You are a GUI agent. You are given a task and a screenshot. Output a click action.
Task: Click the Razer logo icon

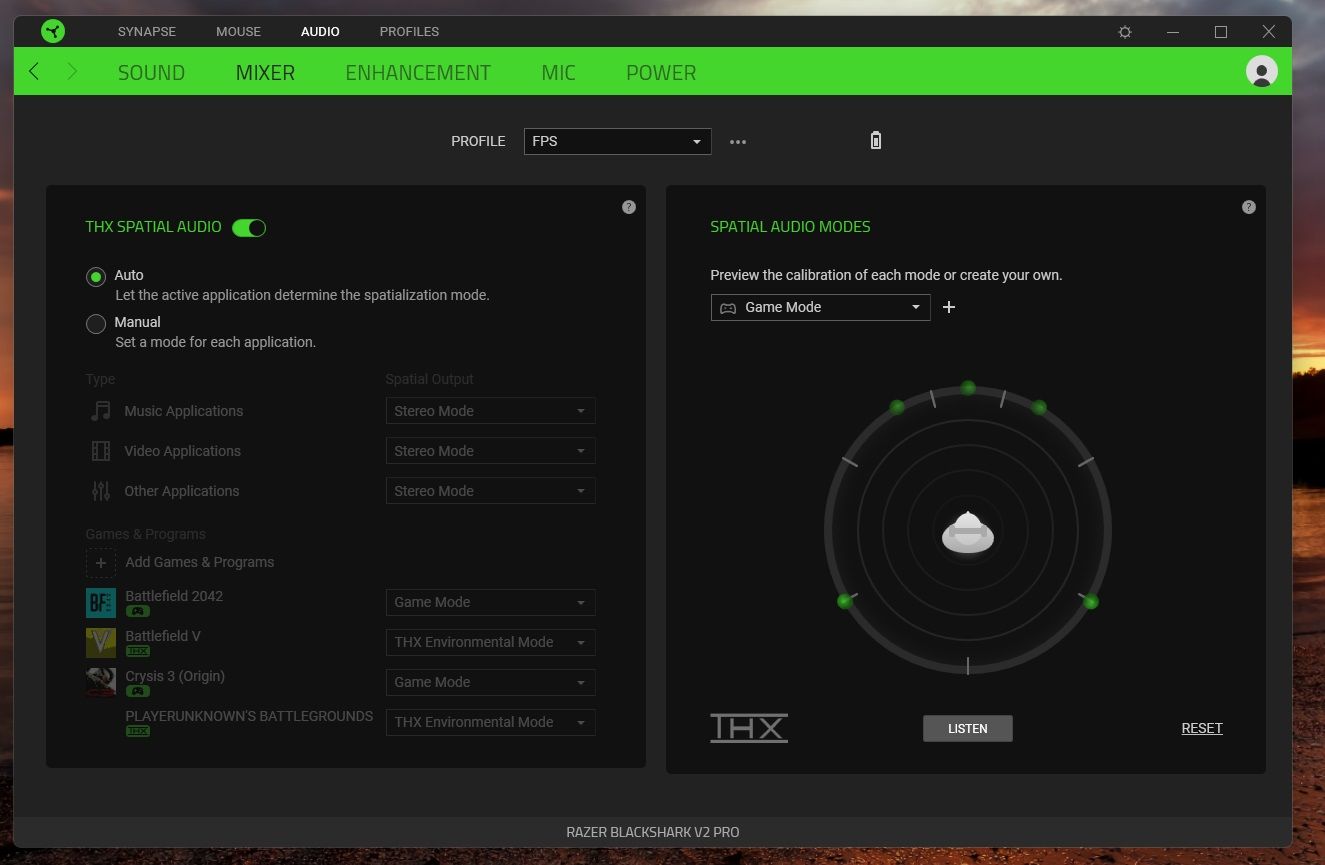click(53, 31)
